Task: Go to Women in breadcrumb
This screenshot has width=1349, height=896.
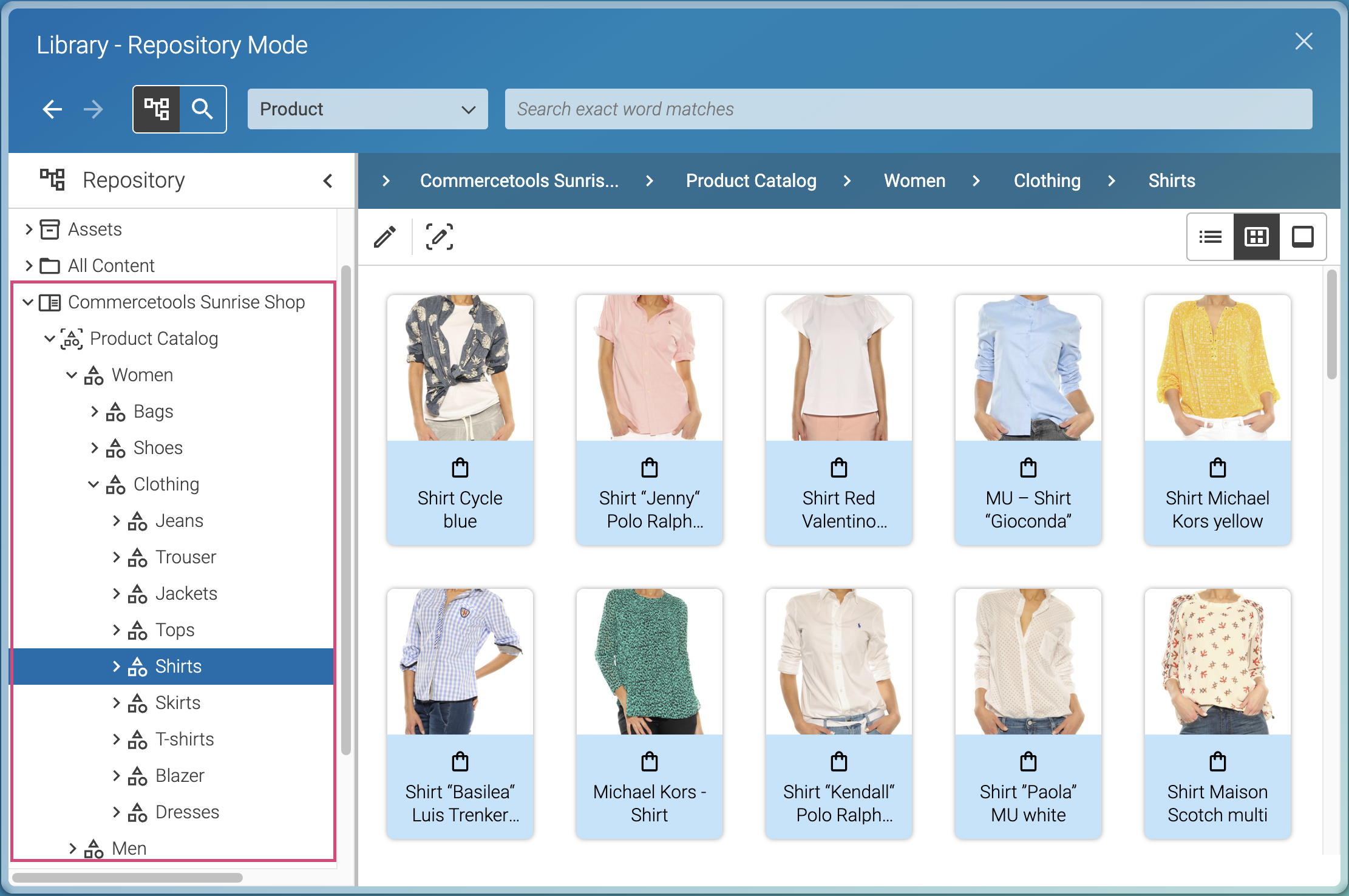Action: click(x=914, y=181)
